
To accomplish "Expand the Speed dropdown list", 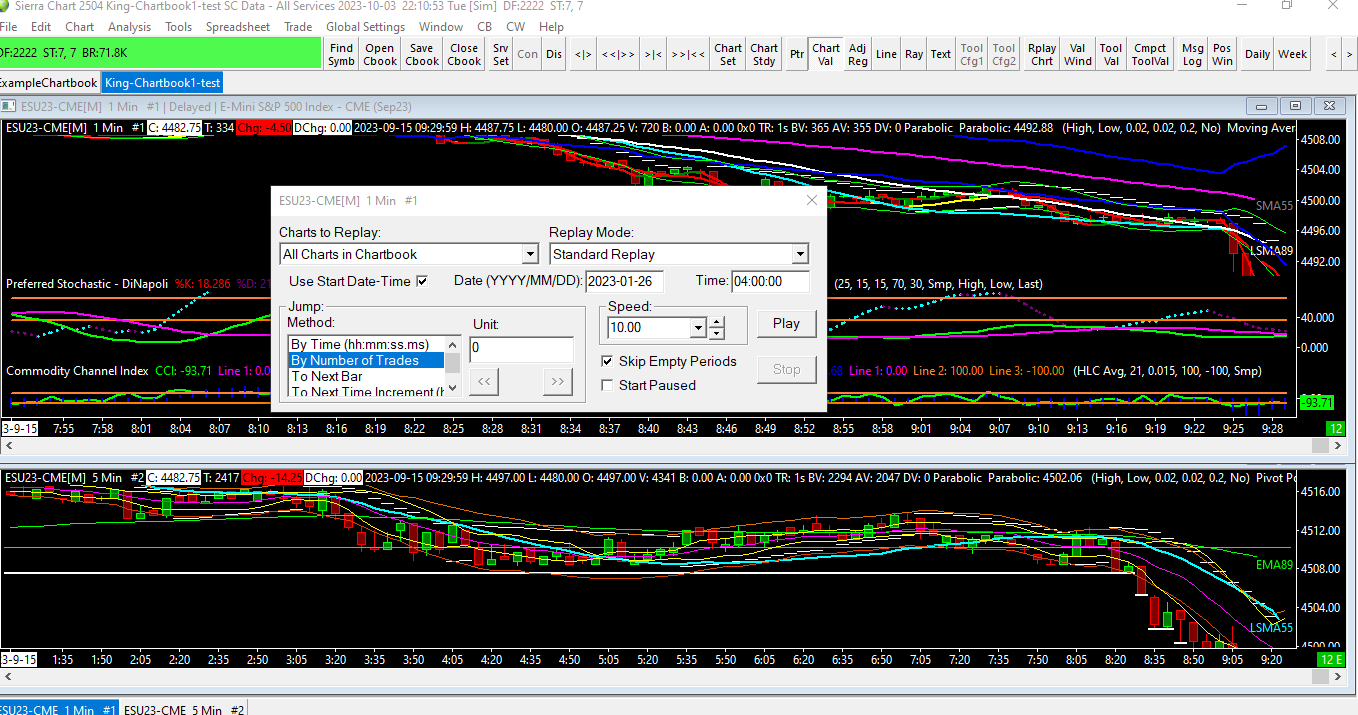I will (x=697, y=327).
